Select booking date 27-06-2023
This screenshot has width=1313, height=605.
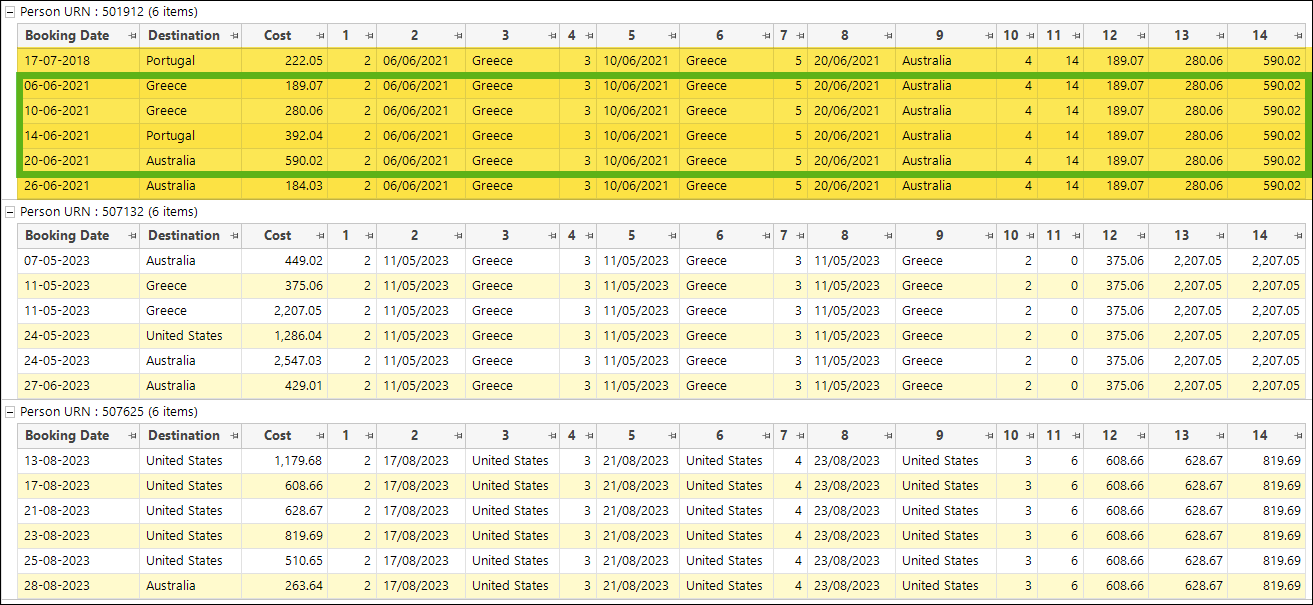(79, 386)
